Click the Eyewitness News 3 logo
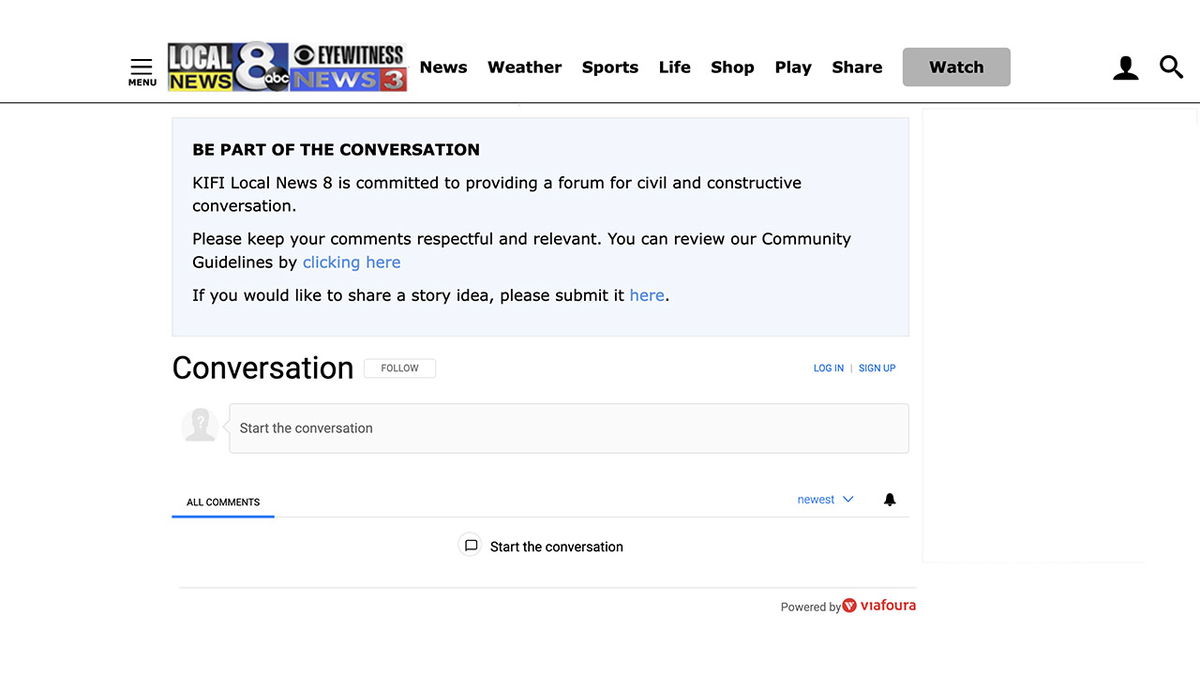This screenshot has width=1200, height=675. coord(349,67)
